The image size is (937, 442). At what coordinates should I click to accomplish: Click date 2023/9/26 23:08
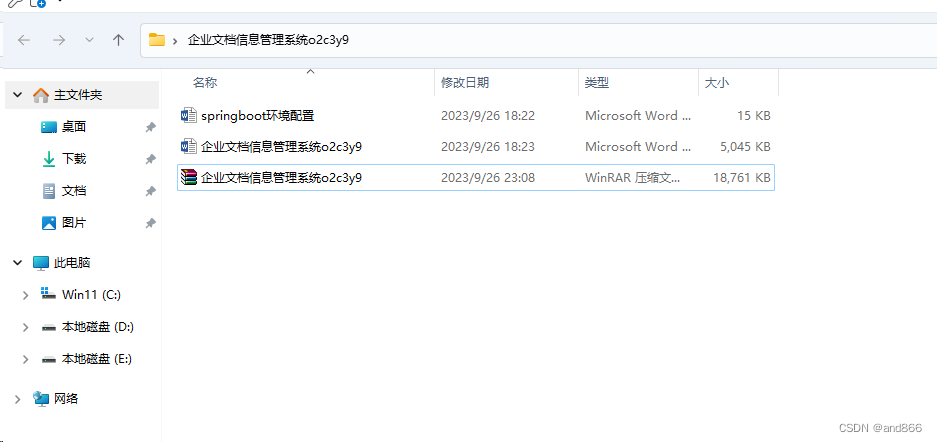tap(488, 177)
